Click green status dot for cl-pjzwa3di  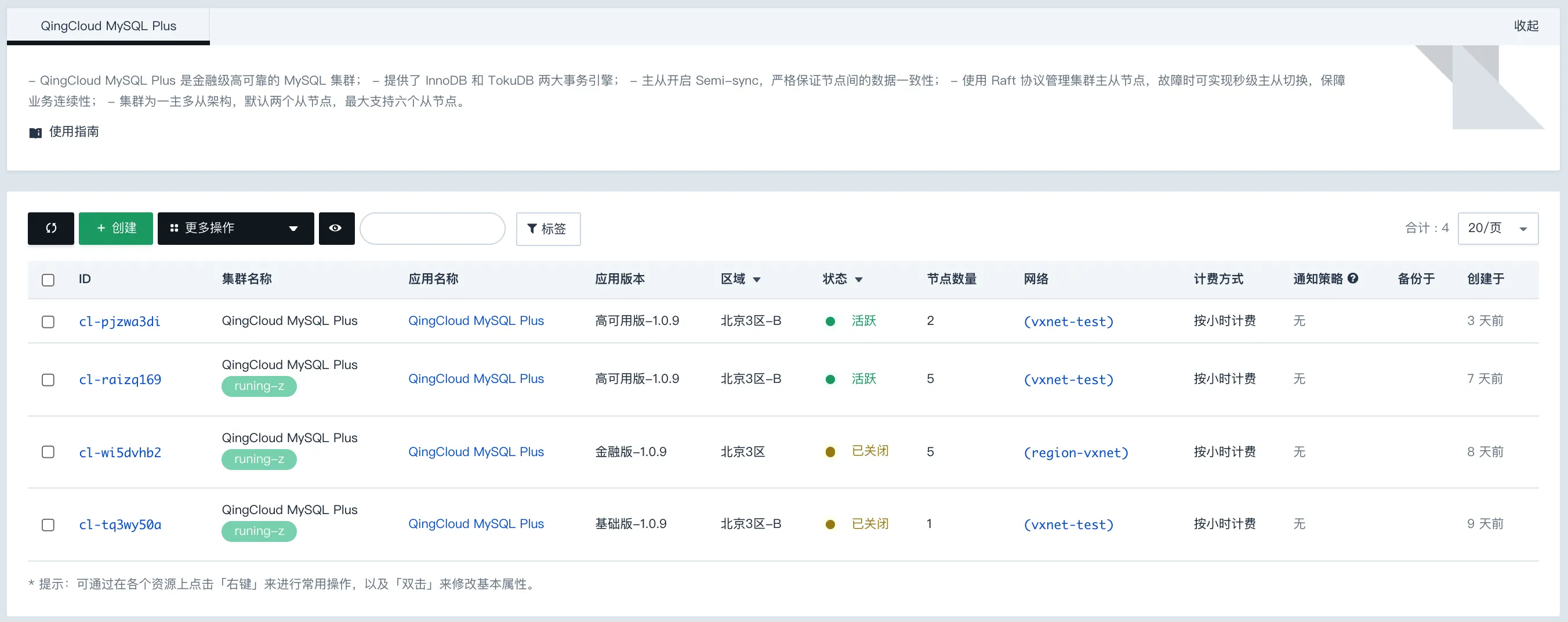(830, 321)
